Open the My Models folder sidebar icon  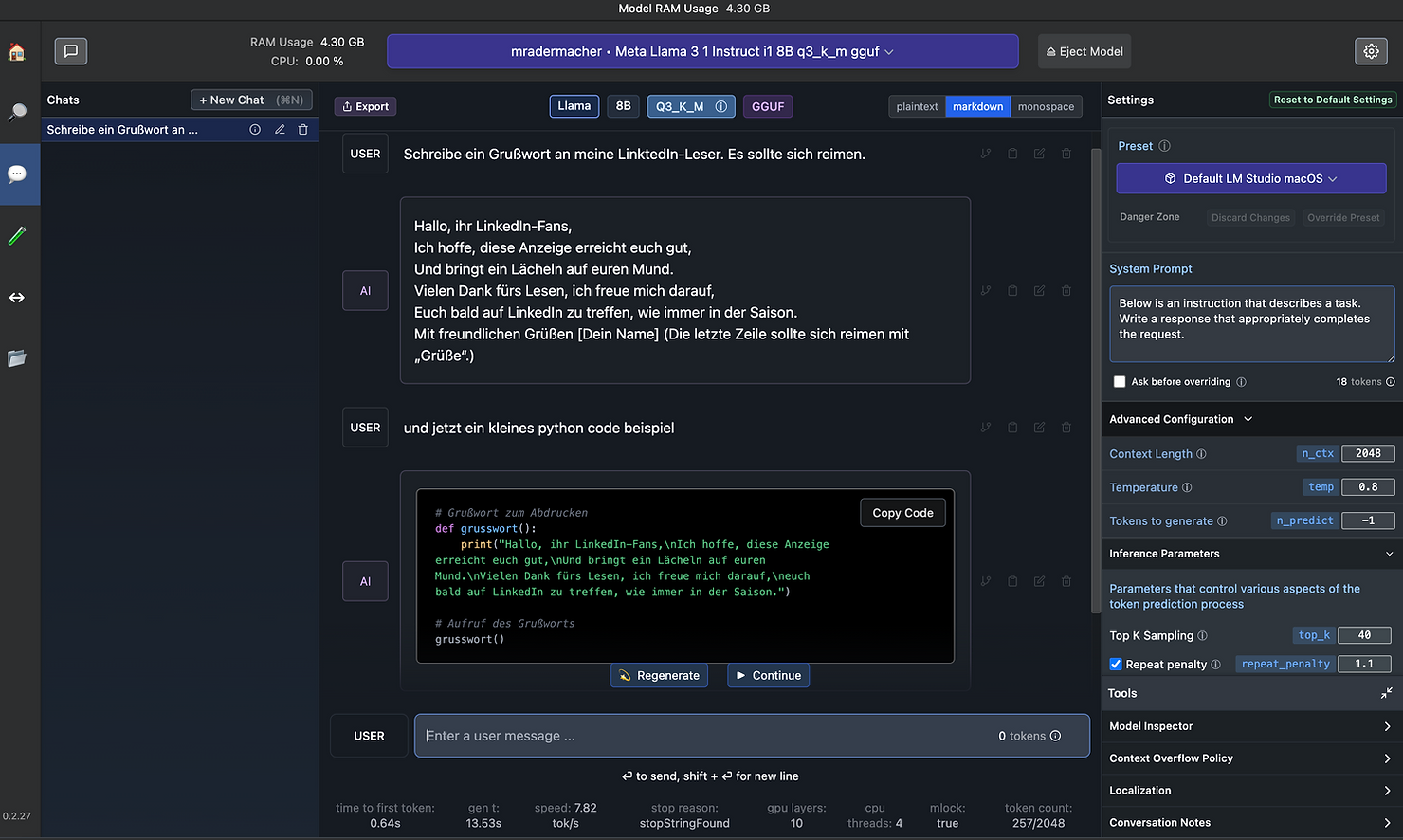coord(17,358)
